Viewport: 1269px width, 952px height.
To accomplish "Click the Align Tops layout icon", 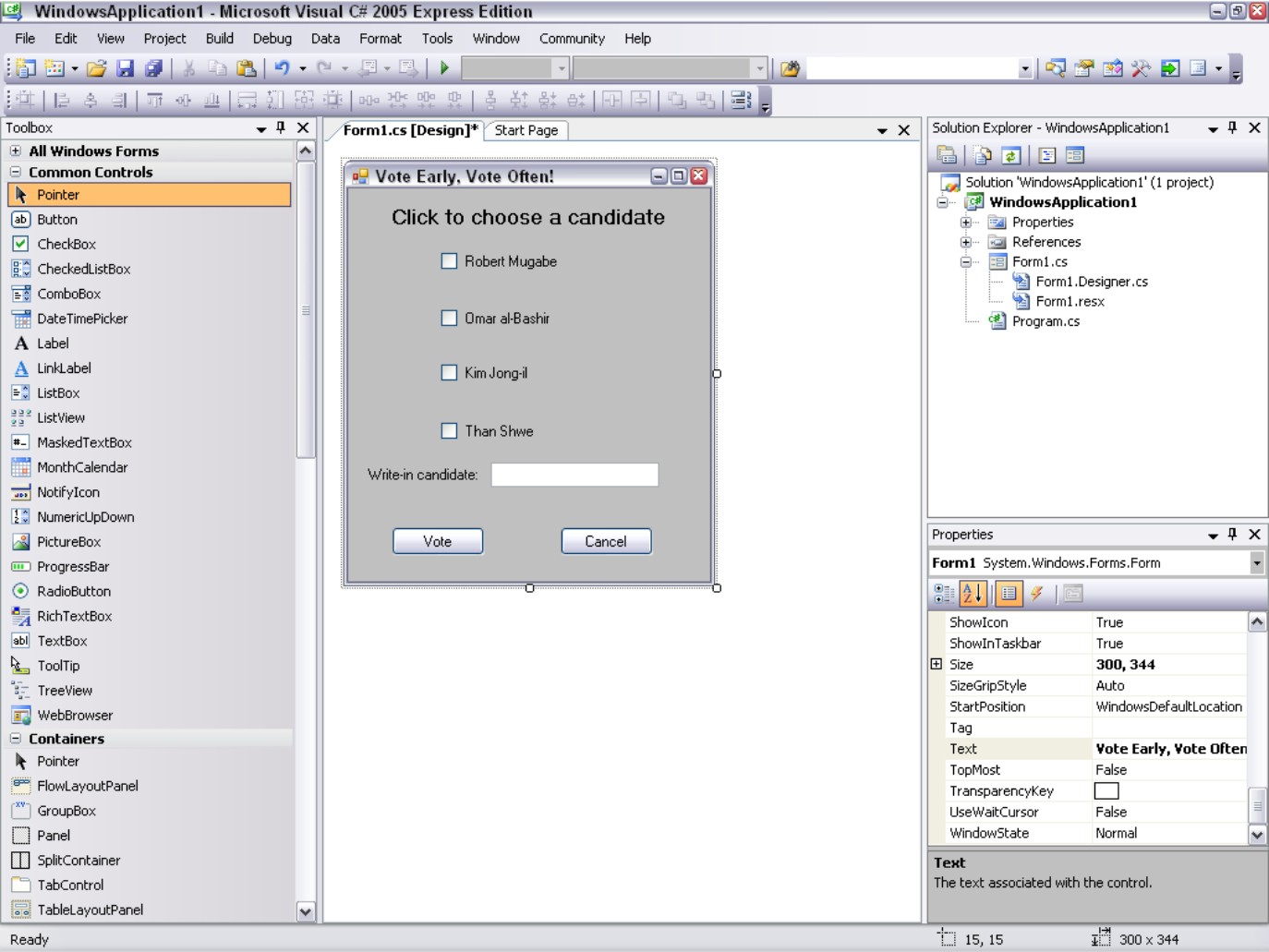I will 154,100.
